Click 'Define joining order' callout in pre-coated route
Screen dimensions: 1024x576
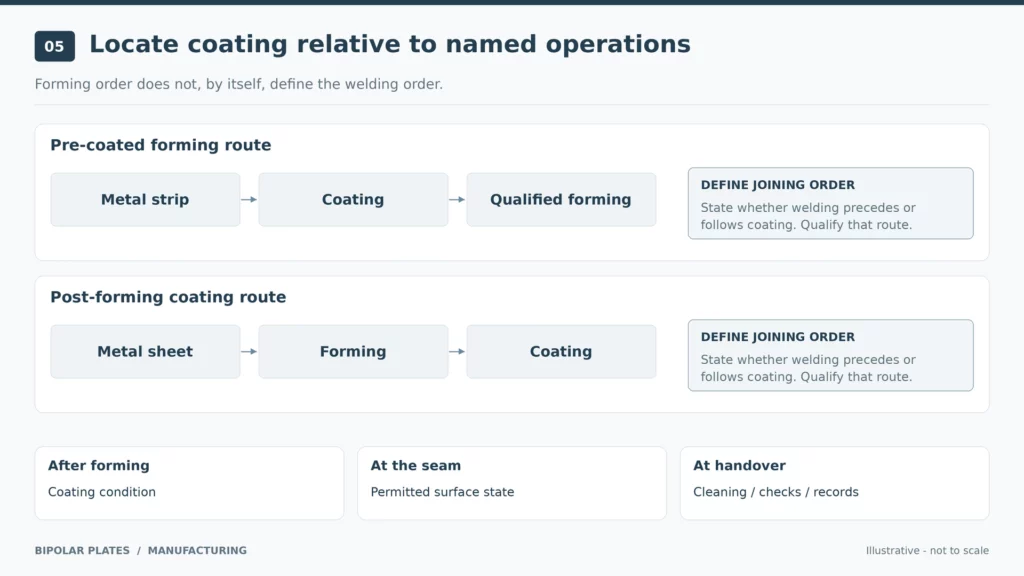tap(831, 204)
